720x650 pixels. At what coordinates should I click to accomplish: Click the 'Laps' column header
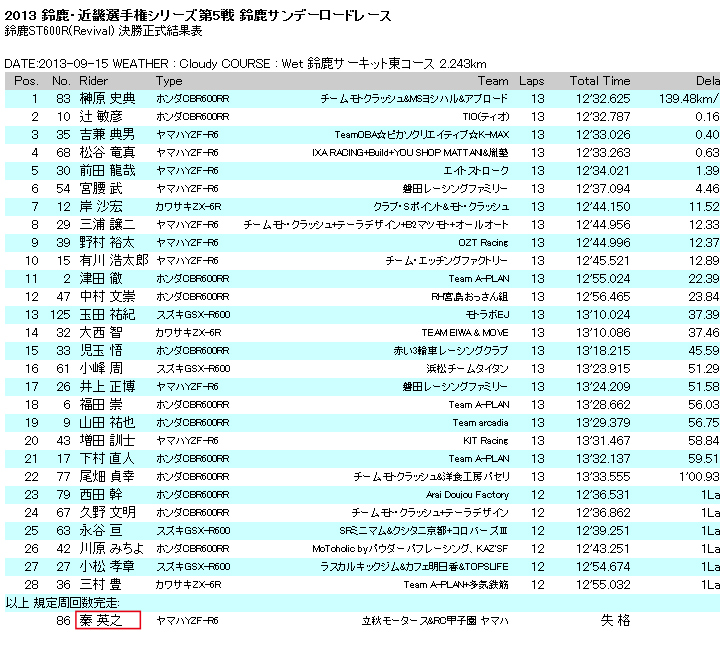(532, 81)
